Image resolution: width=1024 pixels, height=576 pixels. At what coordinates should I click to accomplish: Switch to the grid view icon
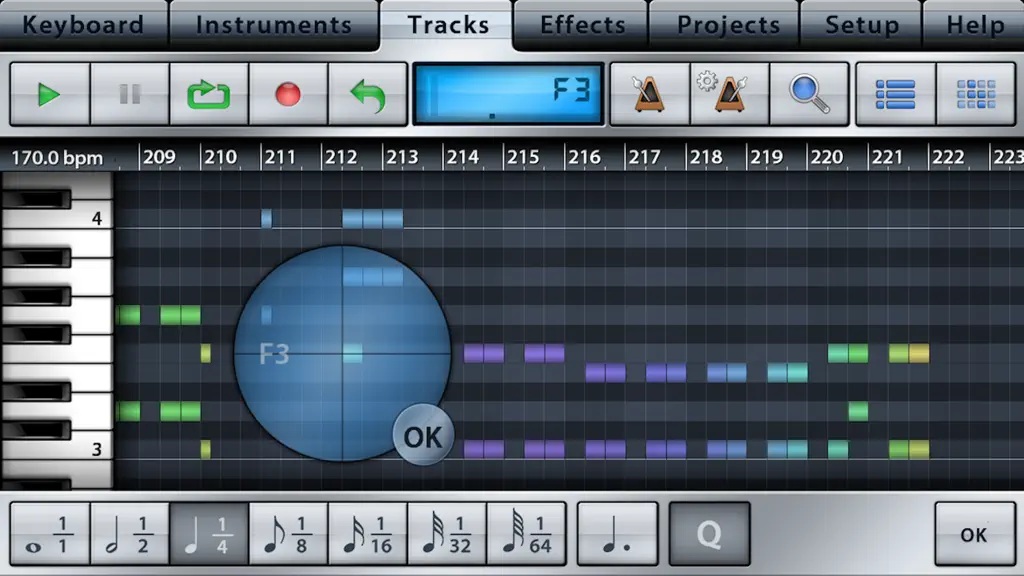[x=976, y=94]
